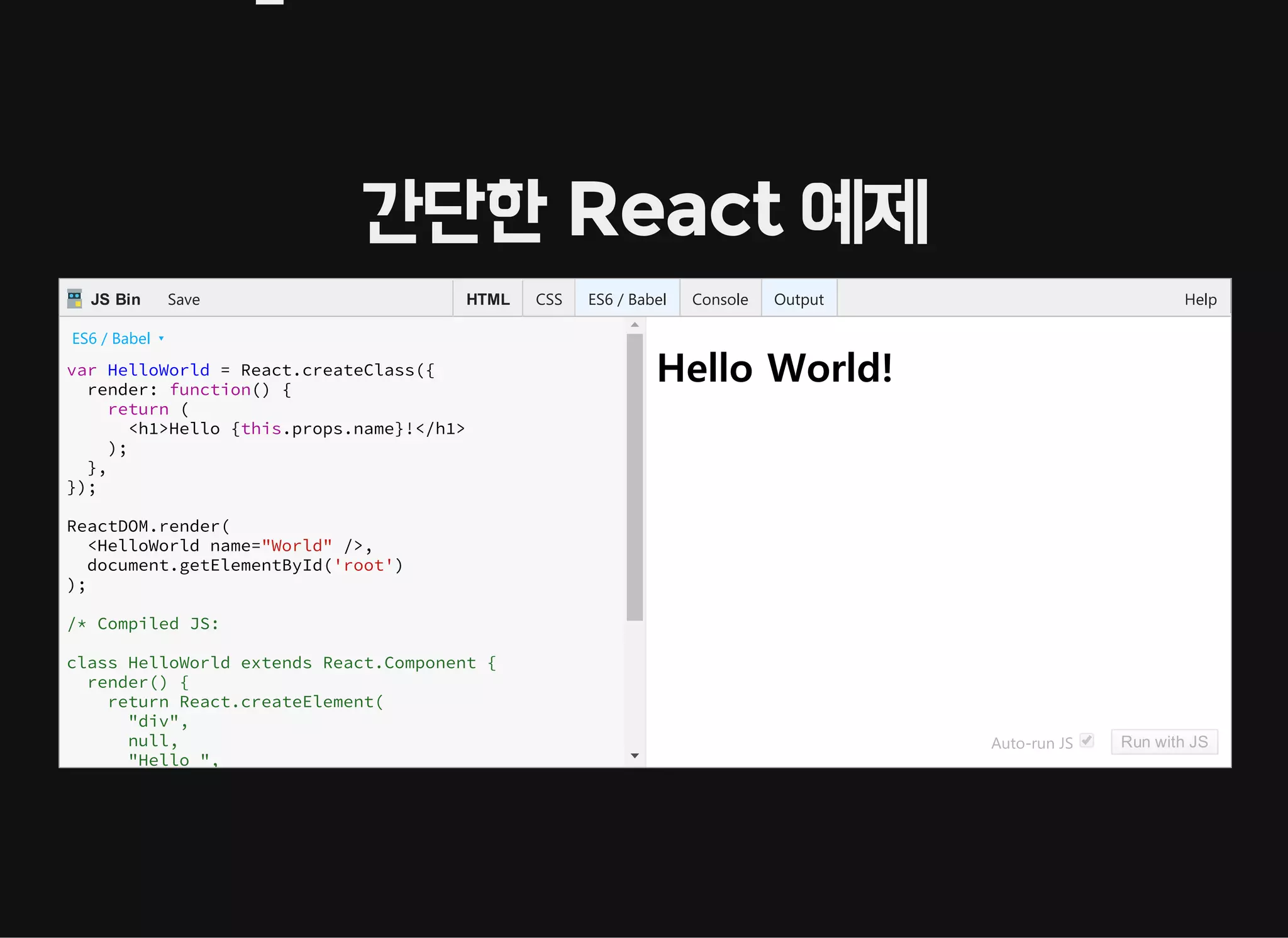Open the JS Bin menu label
Image resolution: width=1288 pixels, height=938 pixels.
[116, 299]
